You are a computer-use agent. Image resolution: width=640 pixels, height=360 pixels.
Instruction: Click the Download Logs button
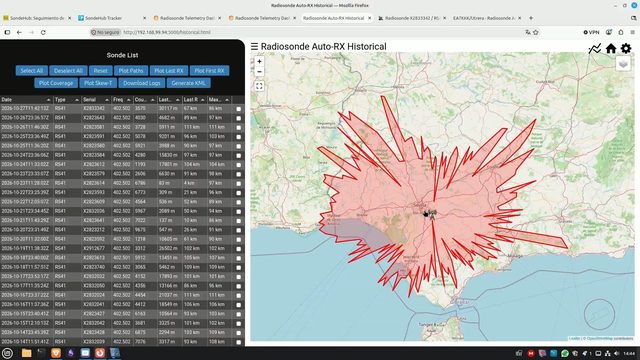point(142,83)
